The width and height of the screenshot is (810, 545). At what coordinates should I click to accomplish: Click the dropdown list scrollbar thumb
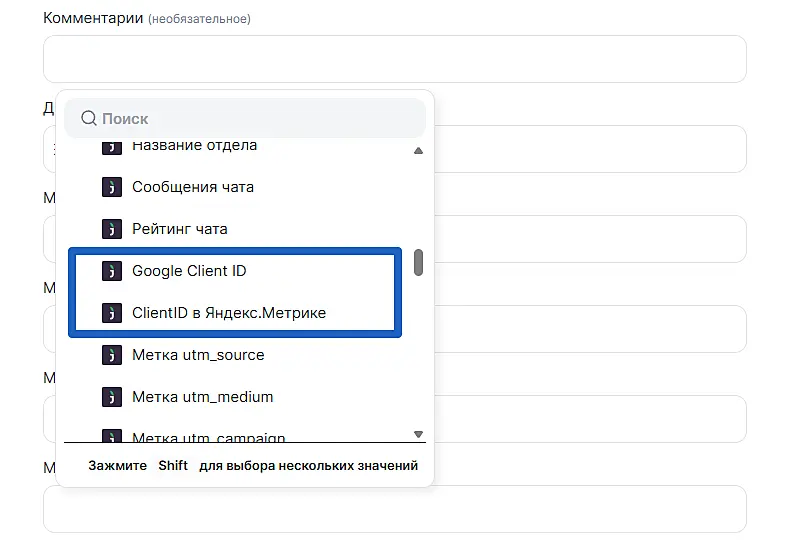pos(418,262)
